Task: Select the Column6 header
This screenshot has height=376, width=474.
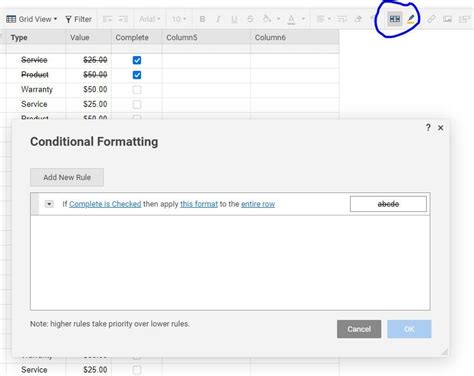Action: [x=295, y=37]
